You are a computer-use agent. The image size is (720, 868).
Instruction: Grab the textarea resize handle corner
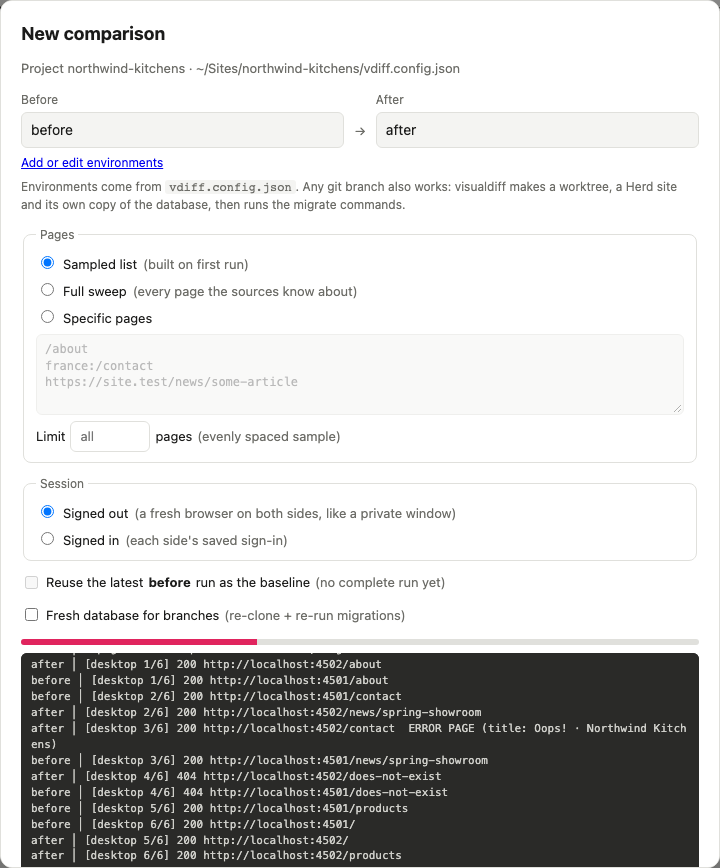point(678,409)
